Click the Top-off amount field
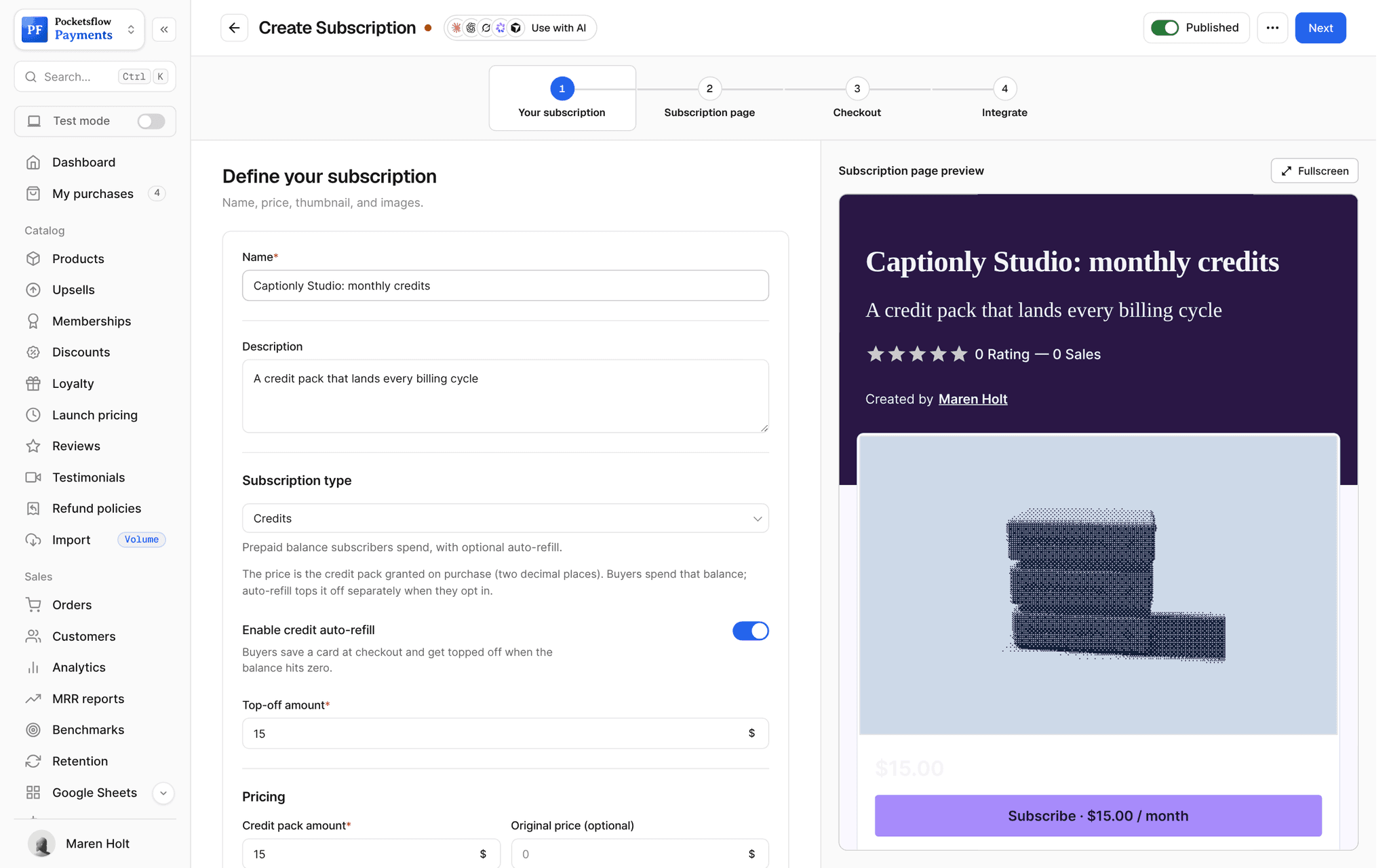The image size is (1389, 868). [x=505, y=733]
